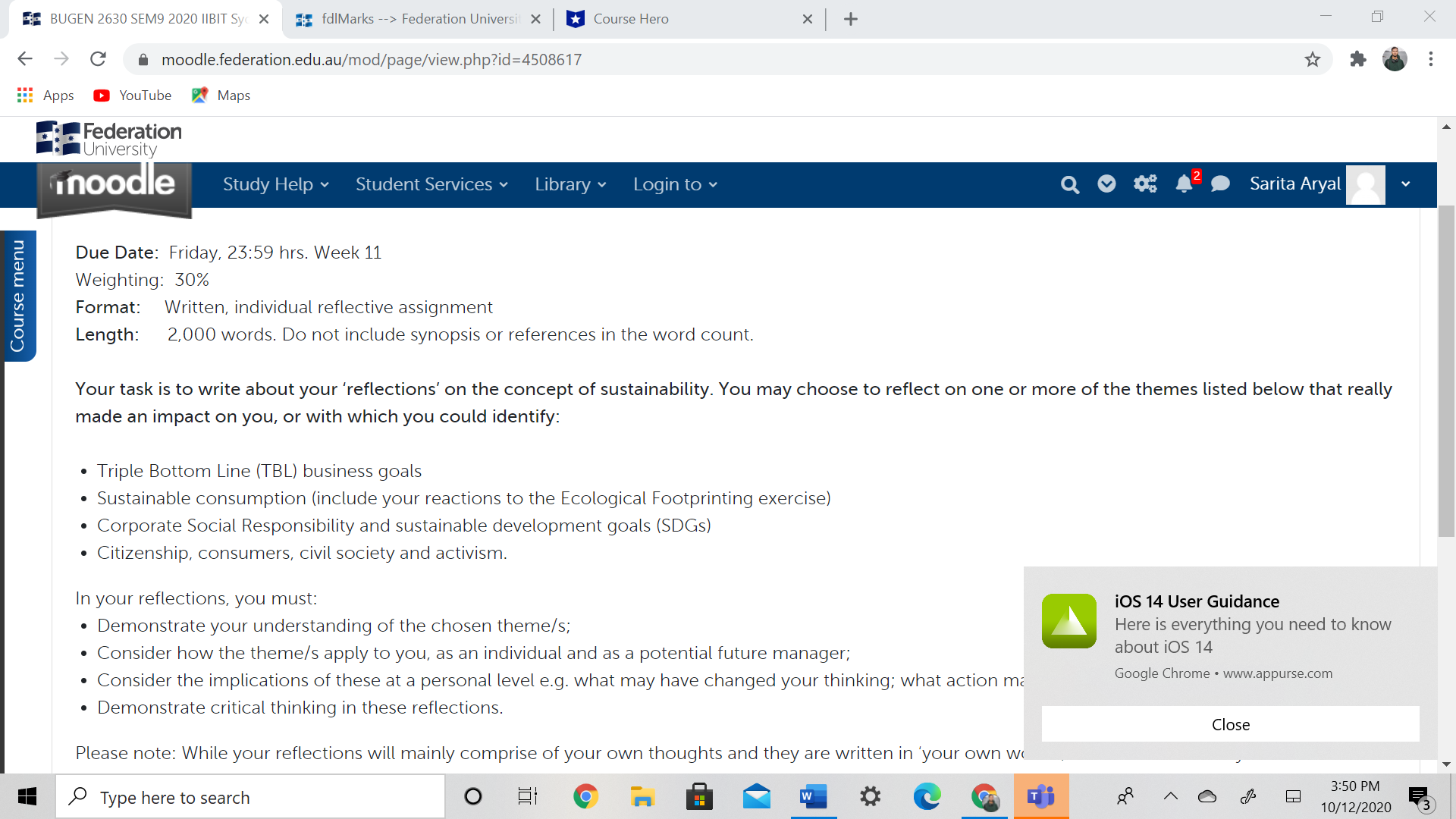Click Sarita Aryal's profile avatar
Image resolution: width=1456 pixels, height=819 pixels.
(x=1365, y=184)
